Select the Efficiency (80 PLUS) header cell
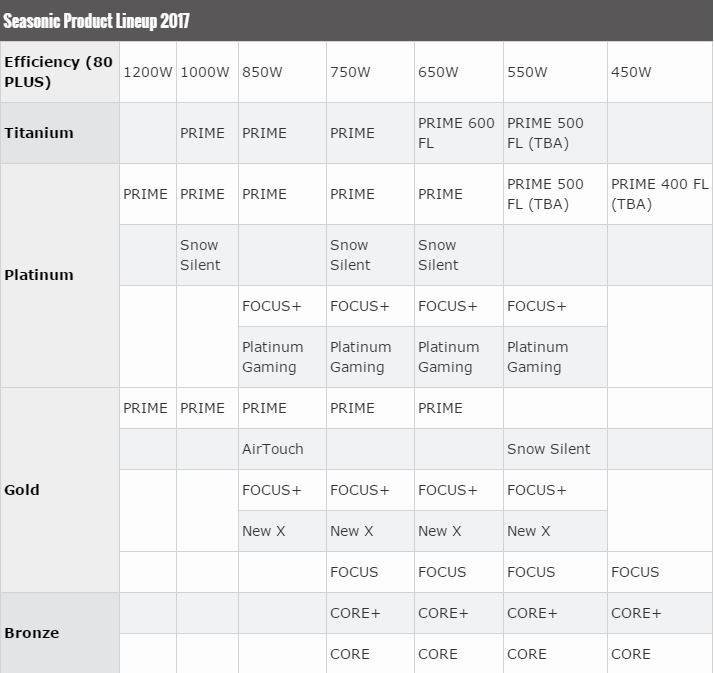 pyautogui.click(x=59, y=72)
